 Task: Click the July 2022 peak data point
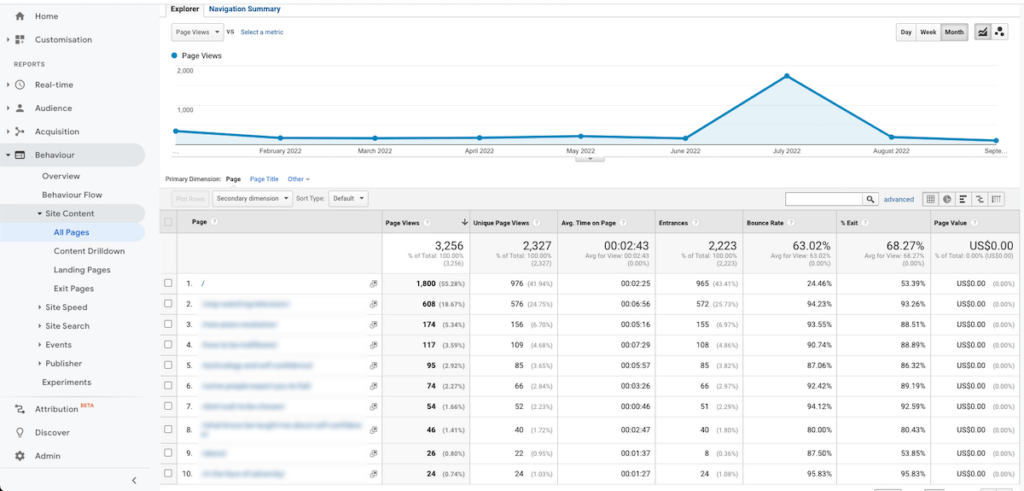(x=787, y=76)
